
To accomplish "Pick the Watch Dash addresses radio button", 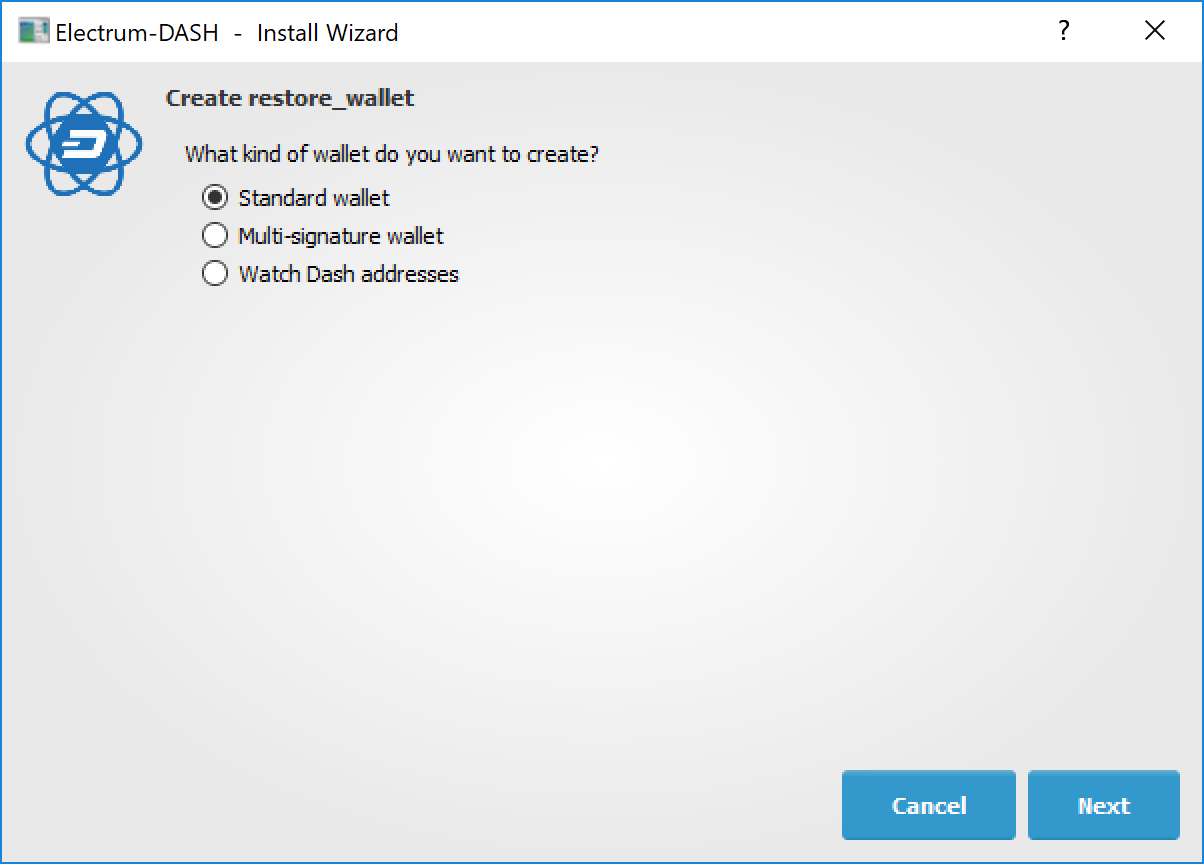I will coord(215,274).
